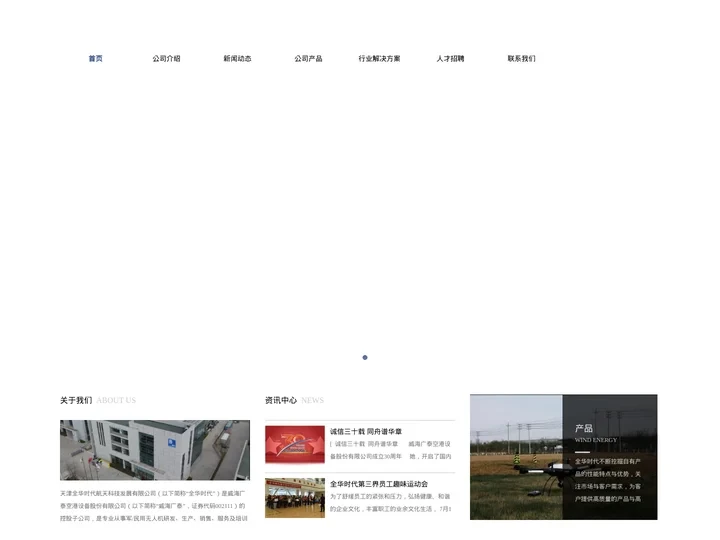Open the 首页 navigation item

96,58
